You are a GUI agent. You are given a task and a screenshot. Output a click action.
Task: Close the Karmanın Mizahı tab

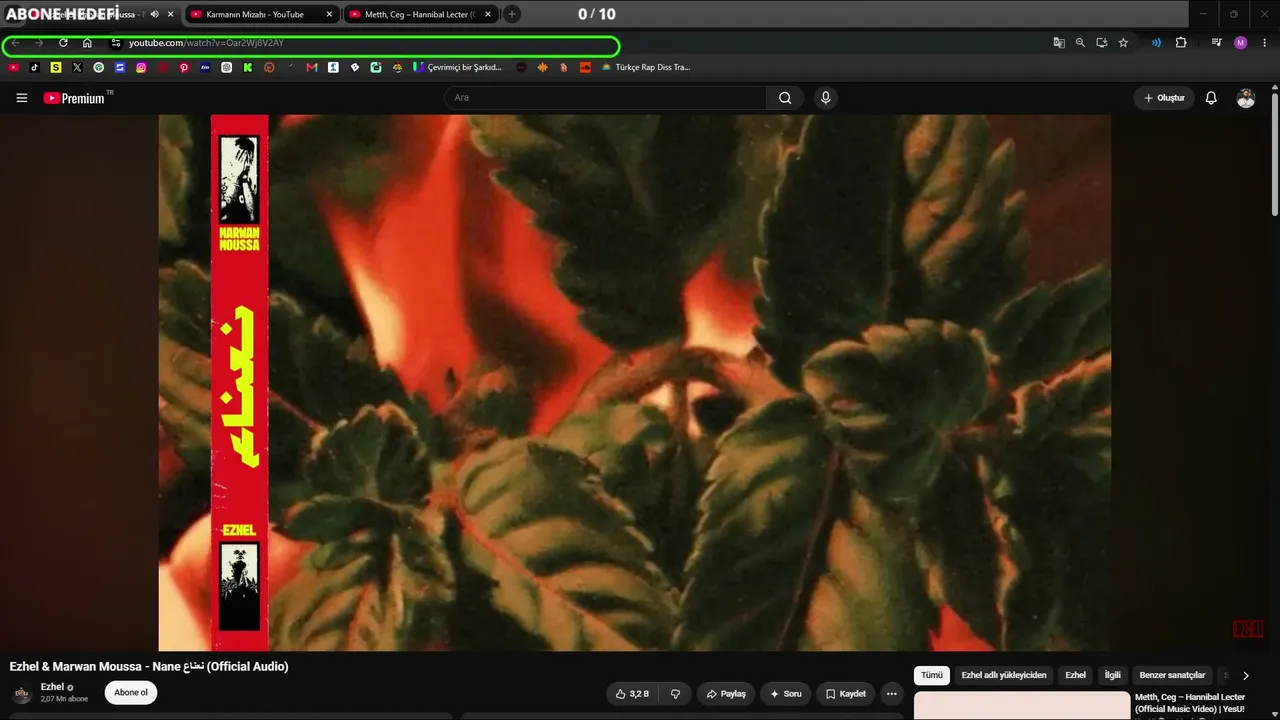click(x=329, y=14)
